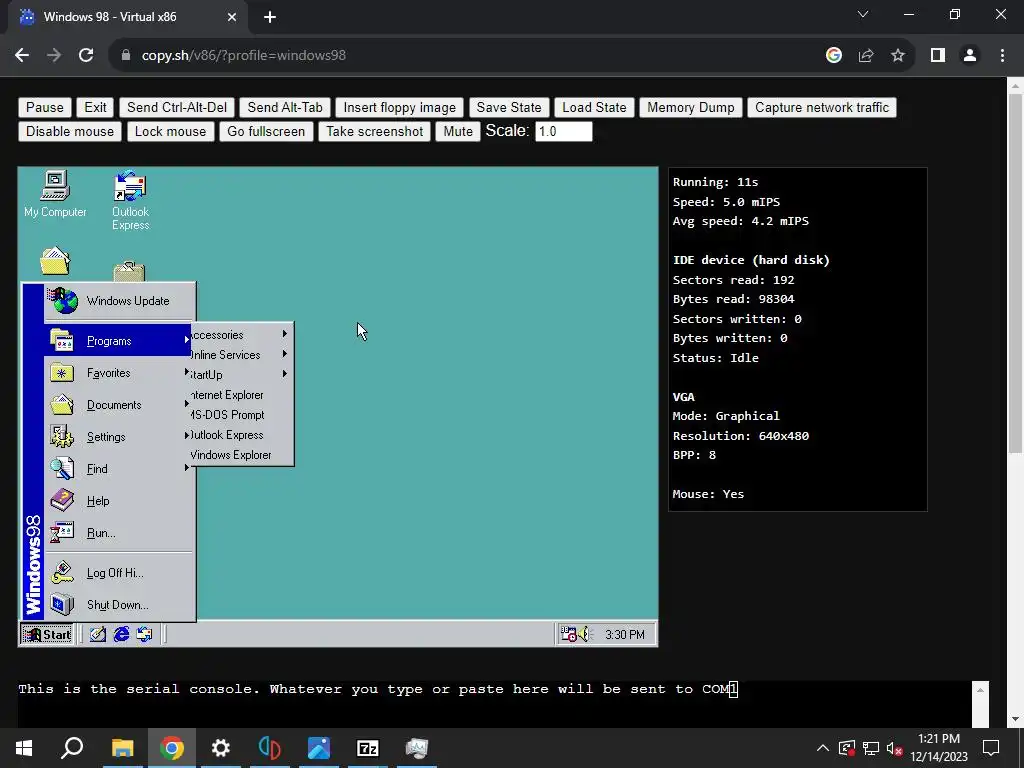Open Chrome three-dot menu

(1002, 56)
